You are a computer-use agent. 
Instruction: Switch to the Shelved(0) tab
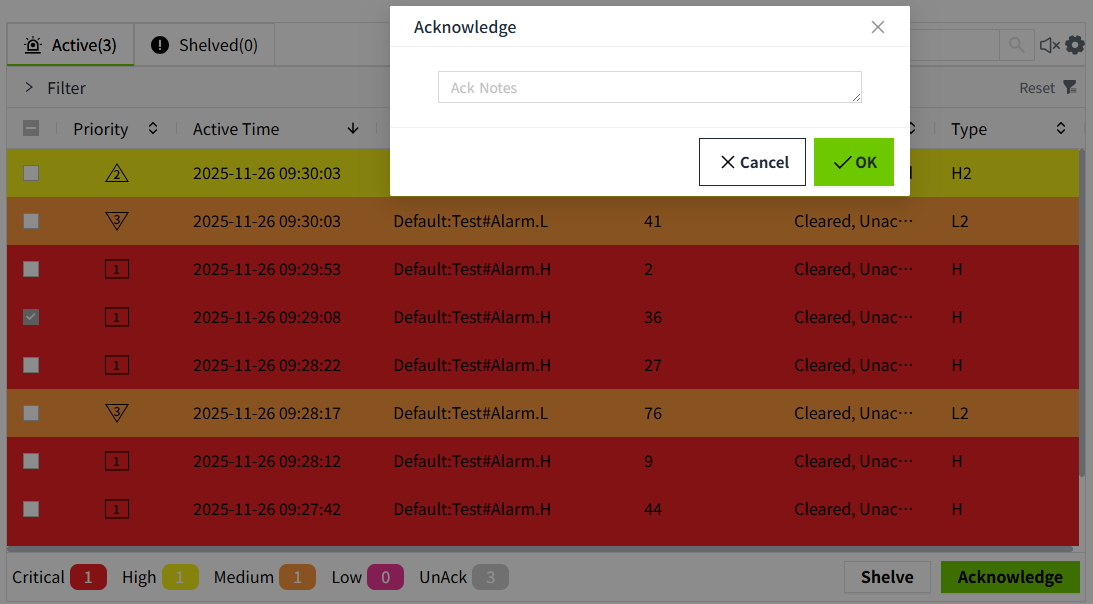click(204, 45)
